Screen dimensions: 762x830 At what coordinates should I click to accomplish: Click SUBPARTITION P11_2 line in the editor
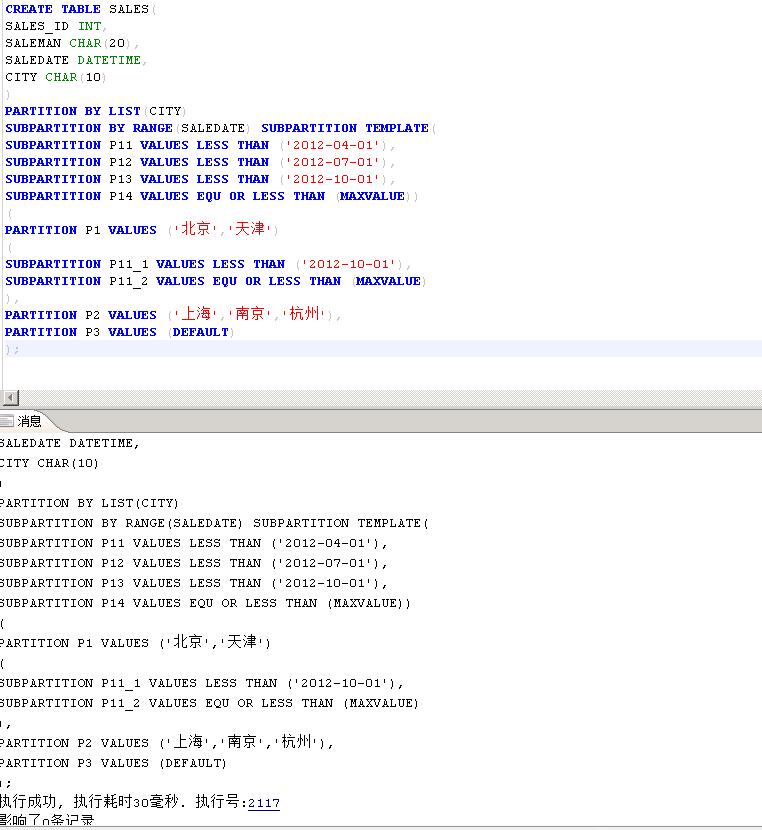[x=215, y=281]
